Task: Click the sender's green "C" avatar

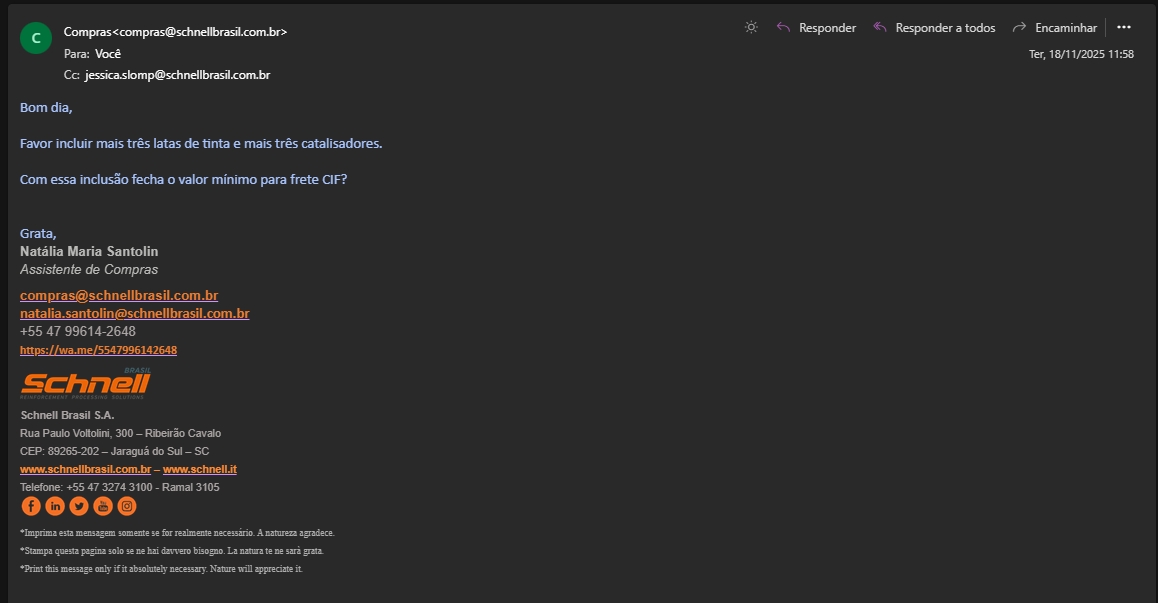Action: (x=36, y=39)
